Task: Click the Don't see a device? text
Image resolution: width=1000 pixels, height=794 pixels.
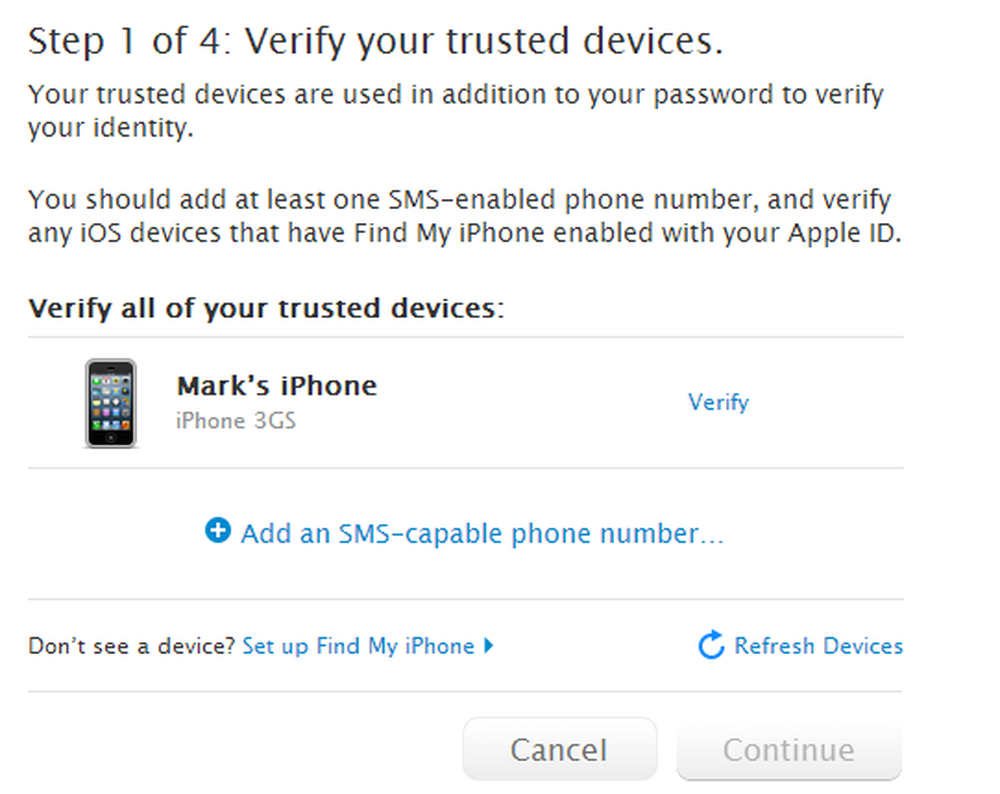Action: coord(132,646)
